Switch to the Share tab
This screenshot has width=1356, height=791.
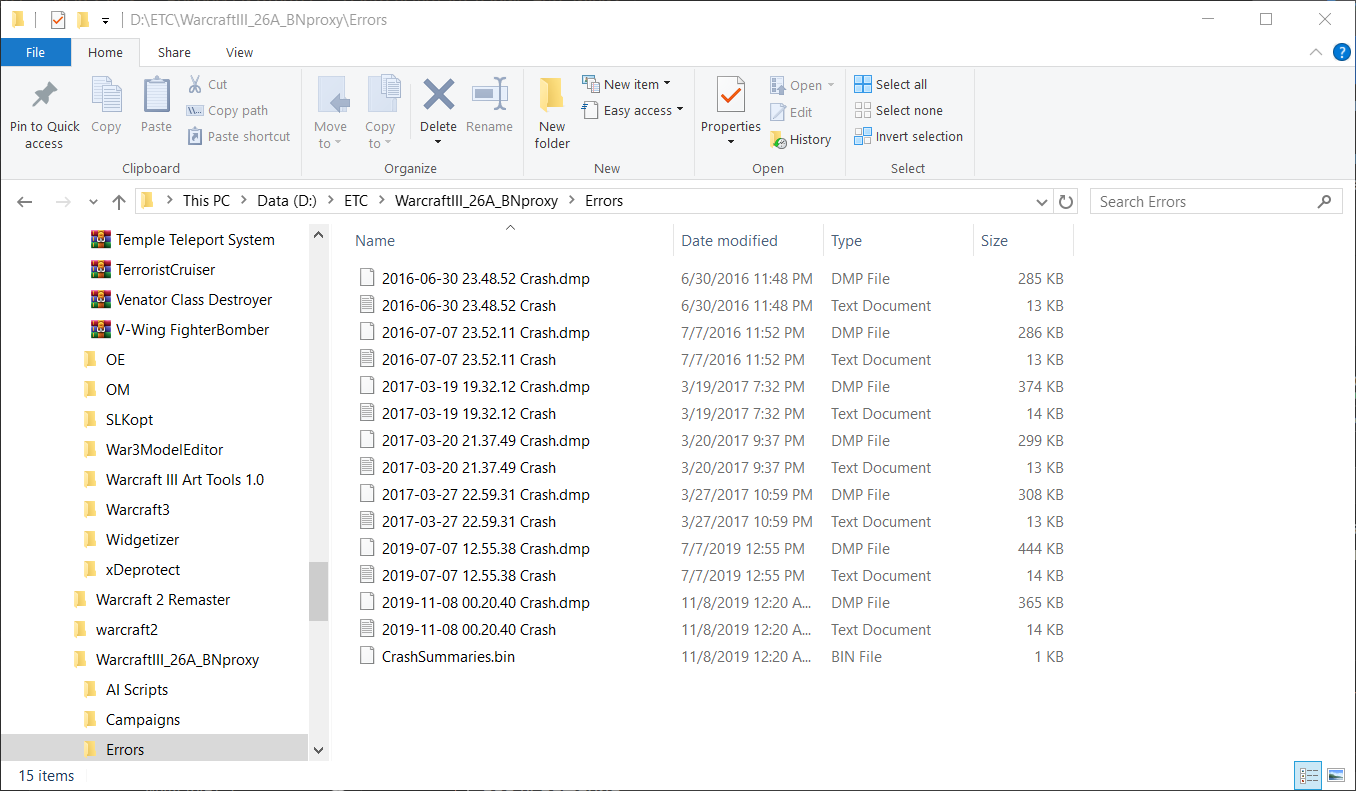pyautogui.click(x=174, y=53)
